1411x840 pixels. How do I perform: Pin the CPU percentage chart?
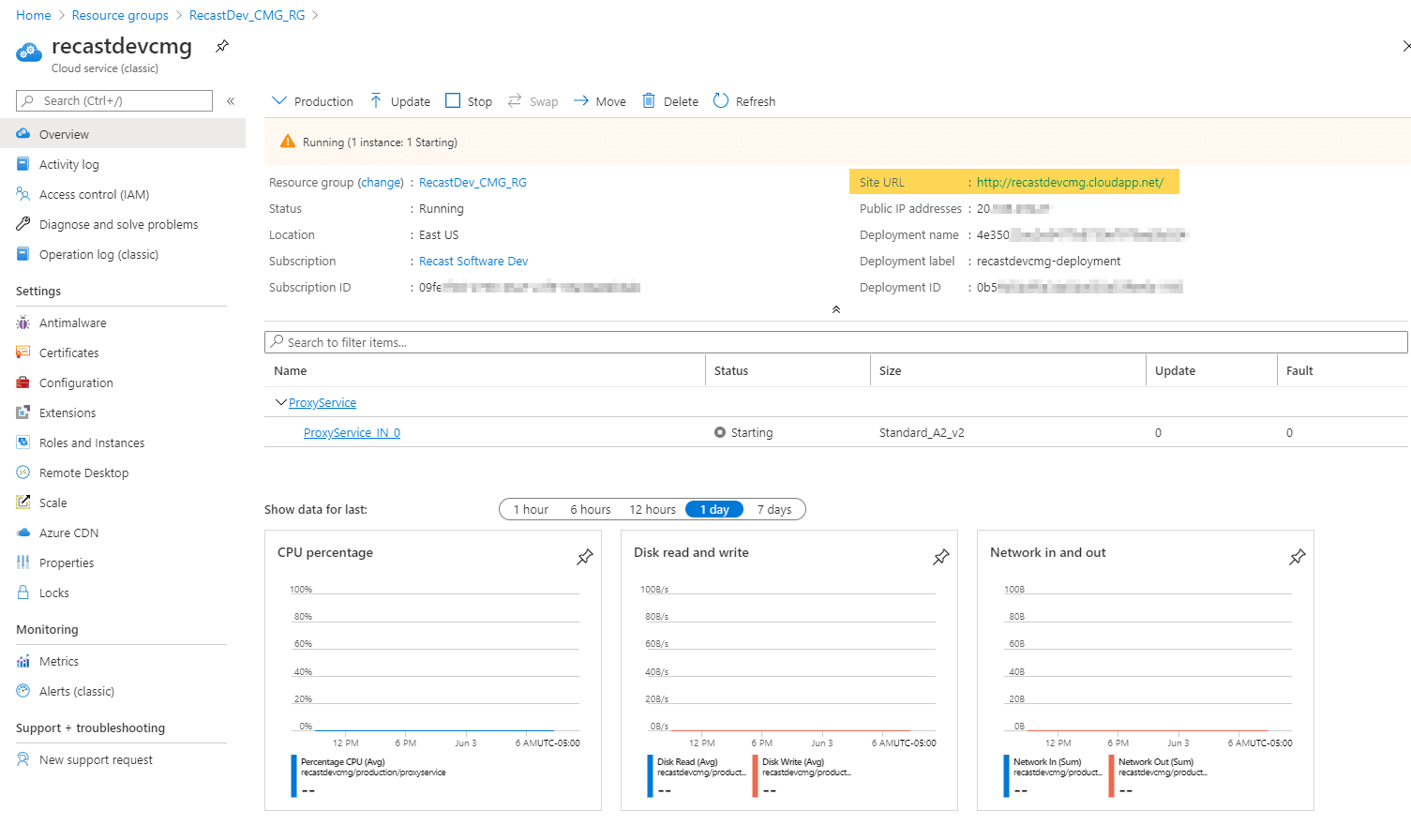584,557
